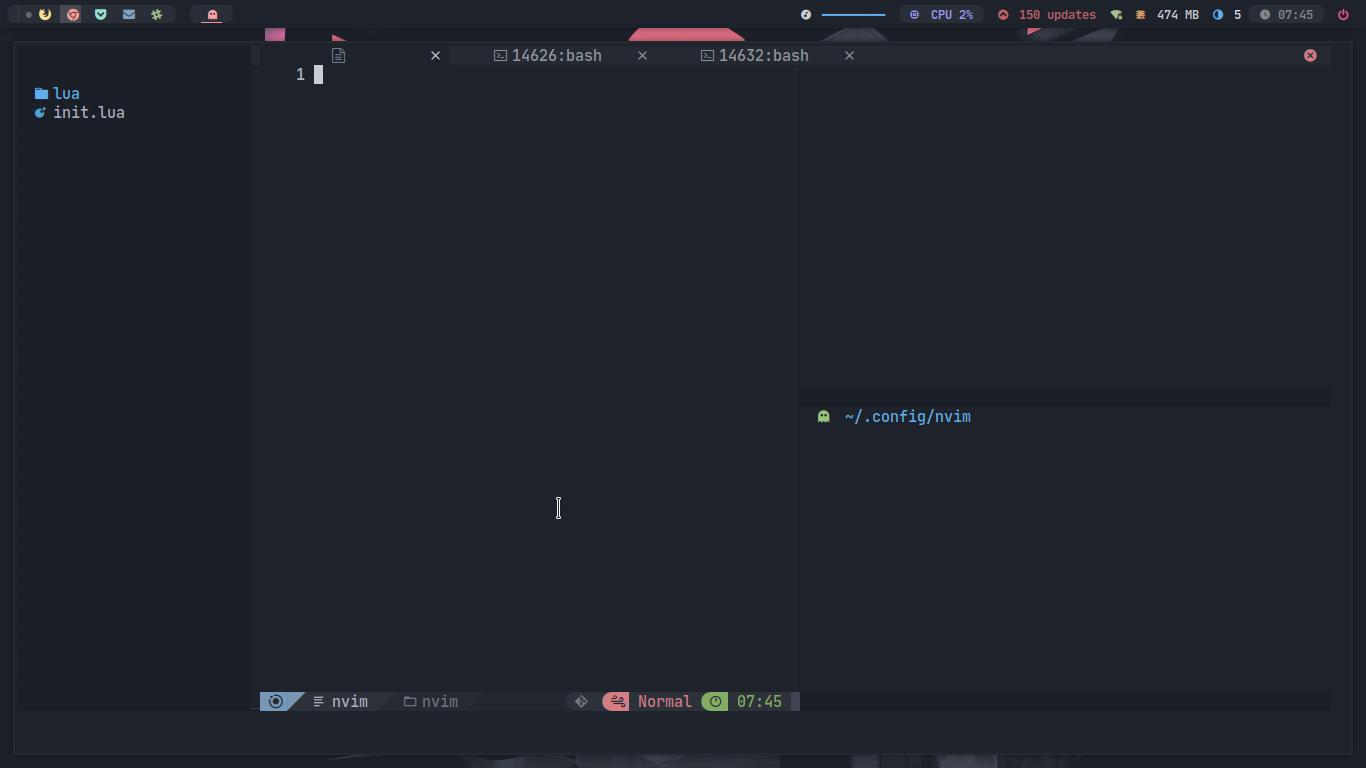Viewport: 1366px width, 768px height.
Task: Toggle the Normal mode indicator in statusline
Action: pos(665,701)
